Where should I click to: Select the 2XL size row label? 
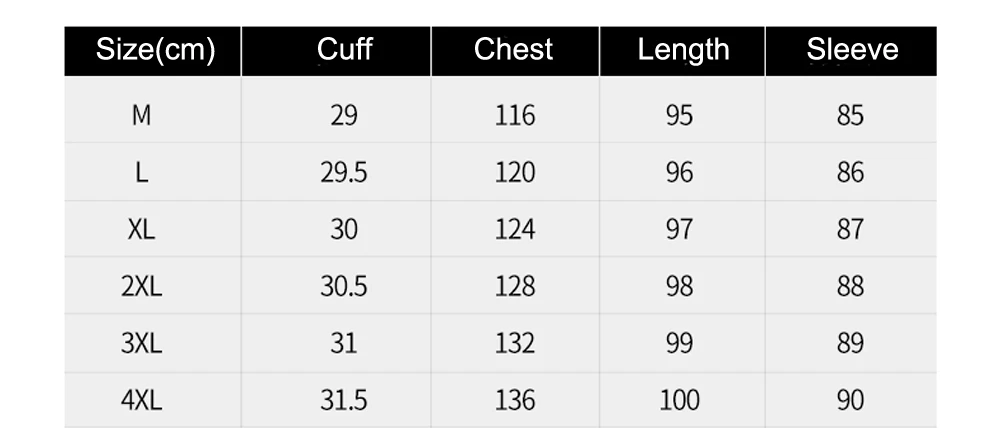[141, 286]
